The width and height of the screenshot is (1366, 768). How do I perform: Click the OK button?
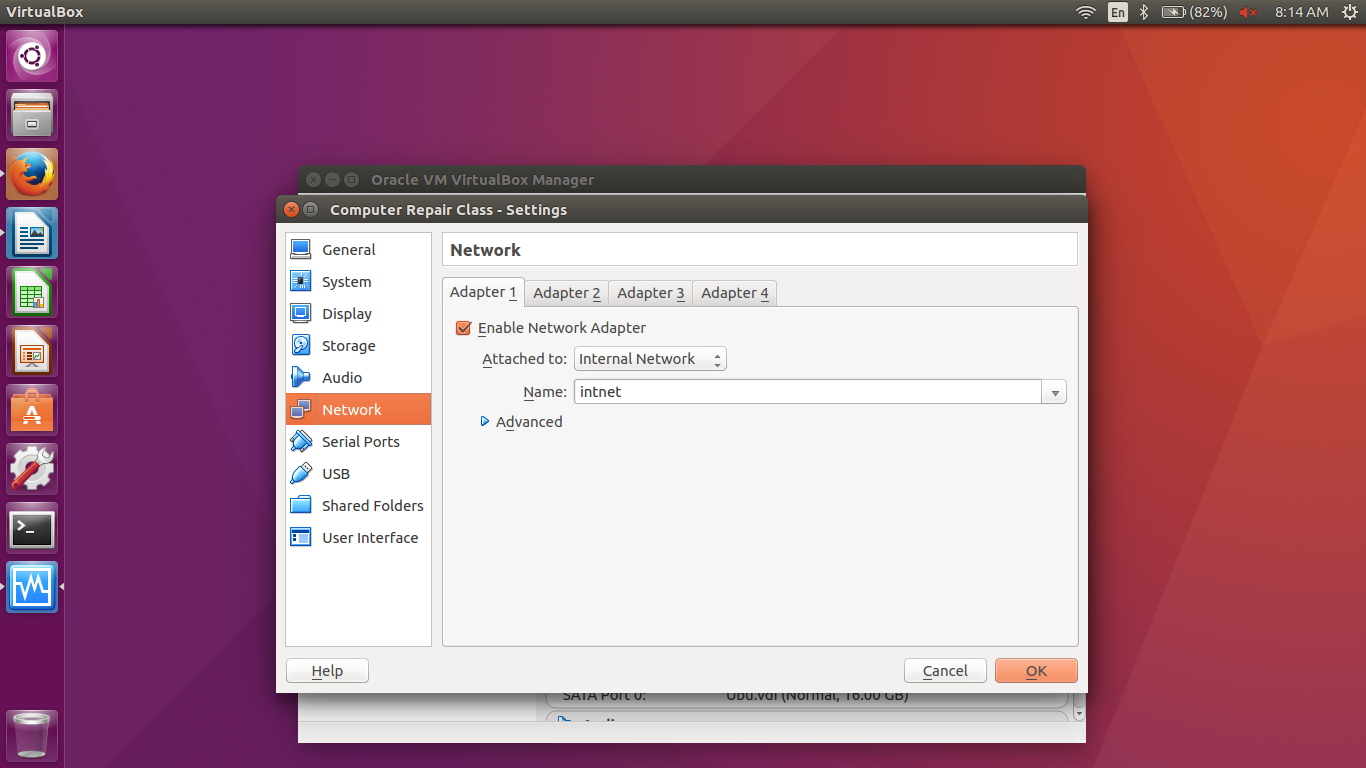1036,671
